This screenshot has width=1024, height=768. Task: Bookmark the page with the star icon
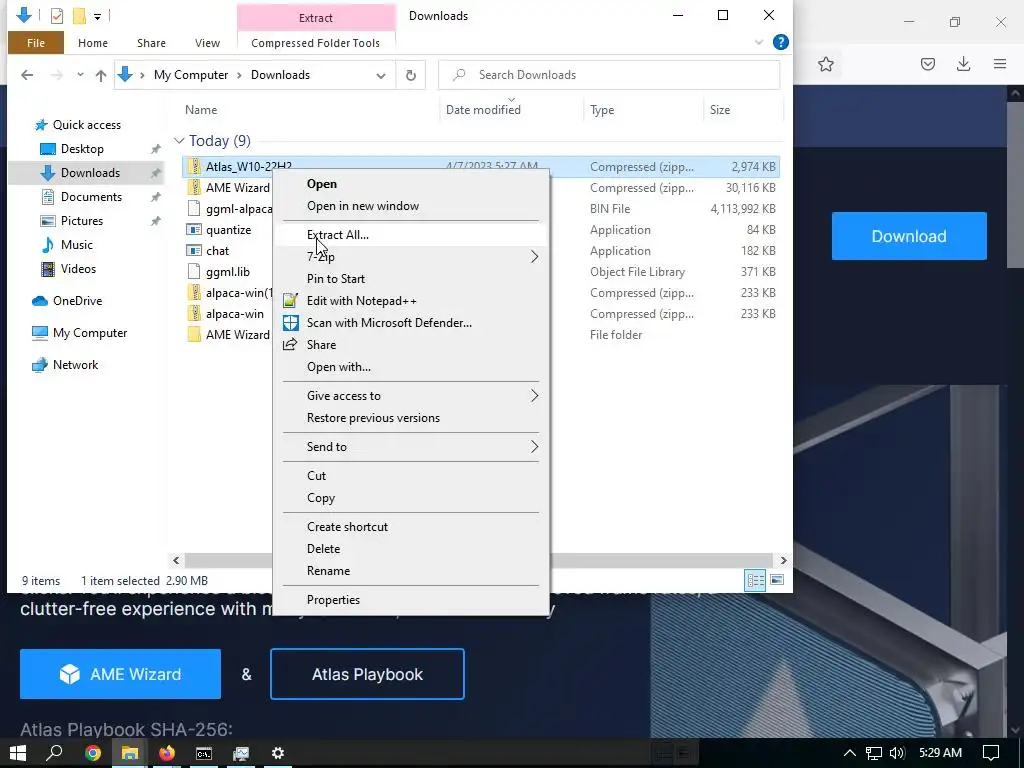(825, 64)
